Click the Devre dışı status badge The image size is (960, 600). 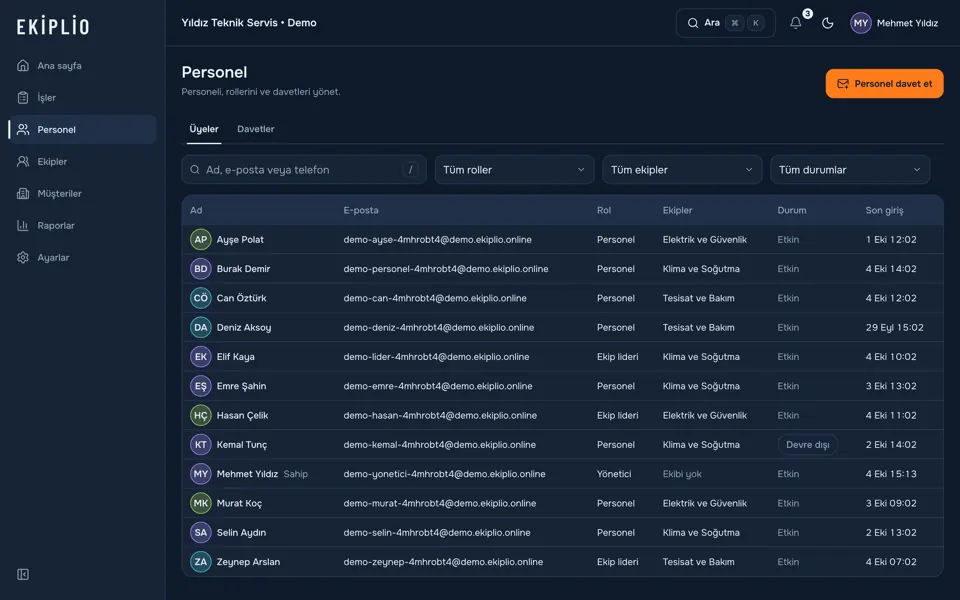coord(808,444)
